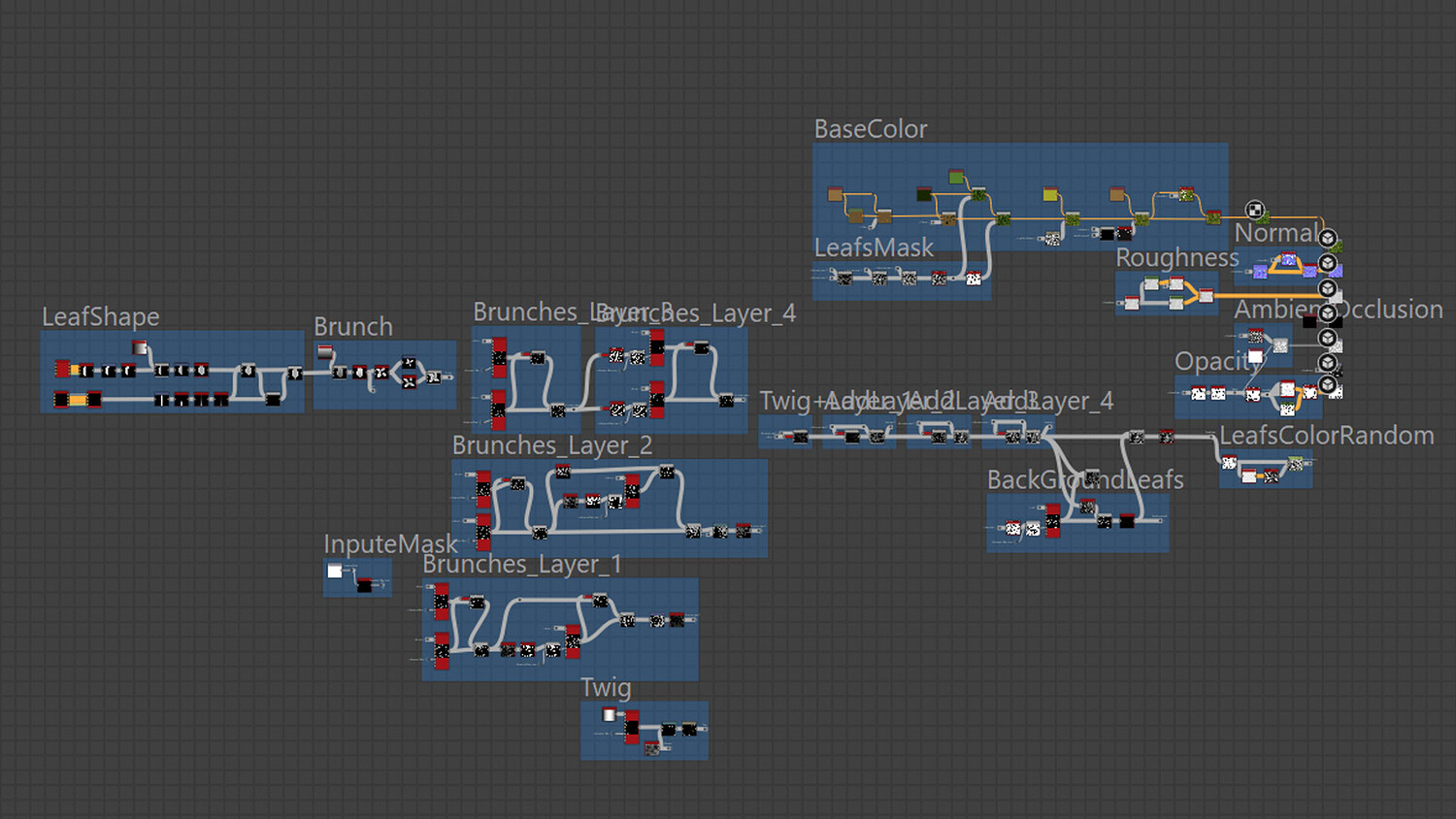Screen dimensions: 1456x819
Task: Select the tall red node in Twig frame
Action: (x=632, y=727)
